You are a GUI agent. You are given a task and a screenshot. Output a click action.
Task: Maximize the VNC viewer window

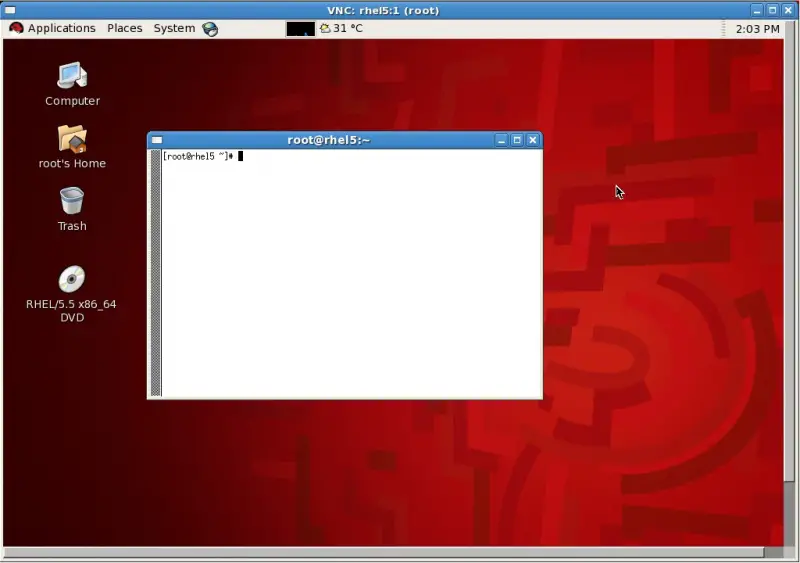(x=772, y=10)
